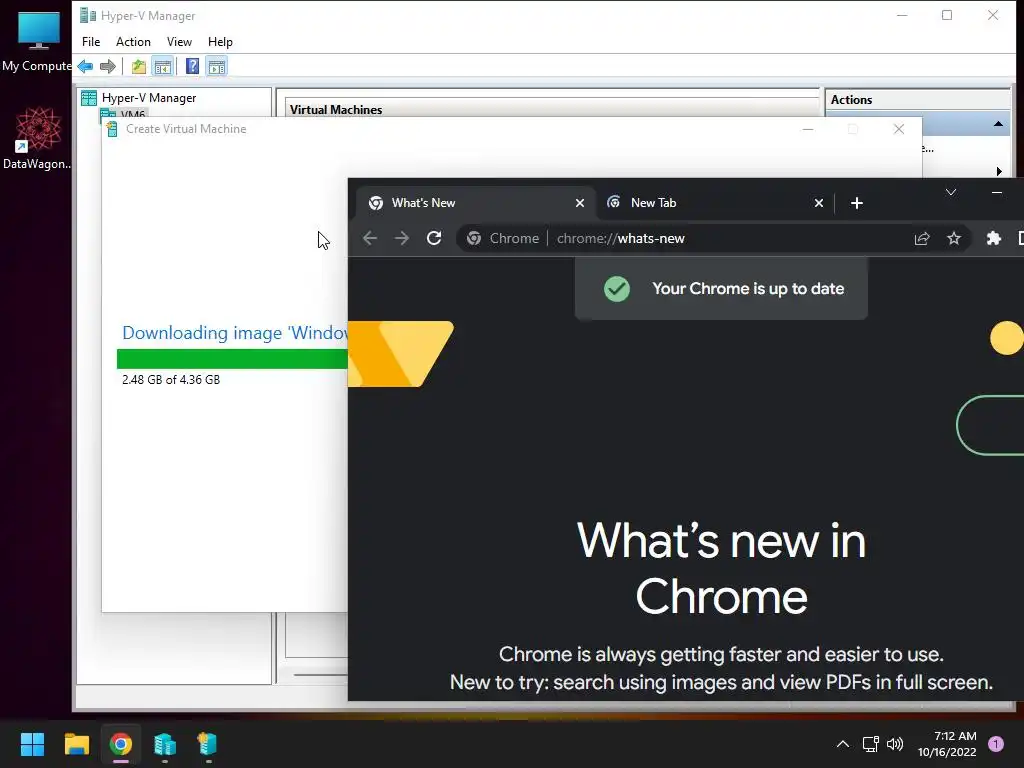
Task: Click the Downloading image heading text
Action: pyautogui.click(x=234, y=333)
